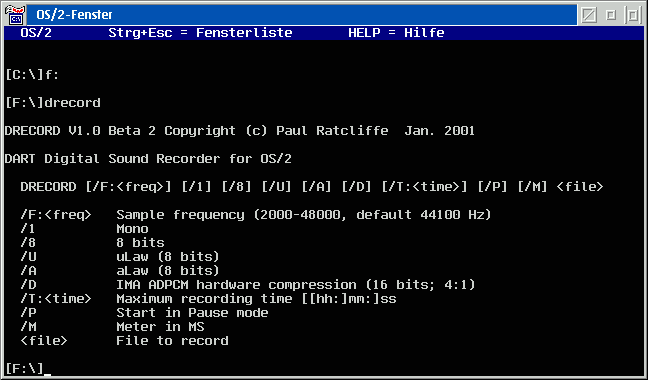
Task: Click the DRECORD usage syntax line
Action: (312, 187)
